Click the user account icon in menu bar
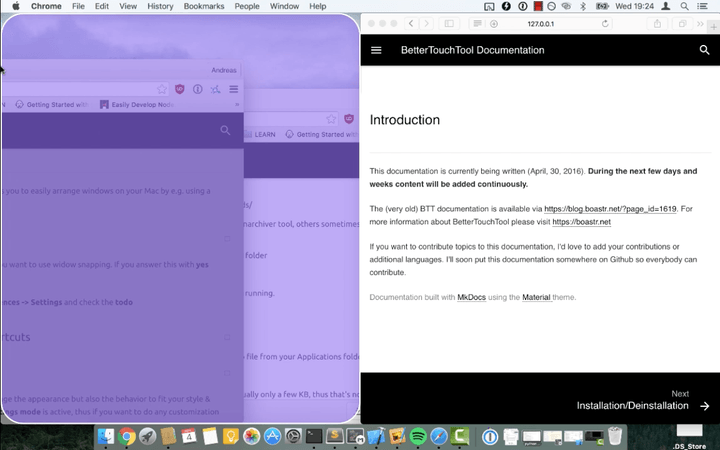The height and width of the screenshot is (450, 720). click(666, 6)
